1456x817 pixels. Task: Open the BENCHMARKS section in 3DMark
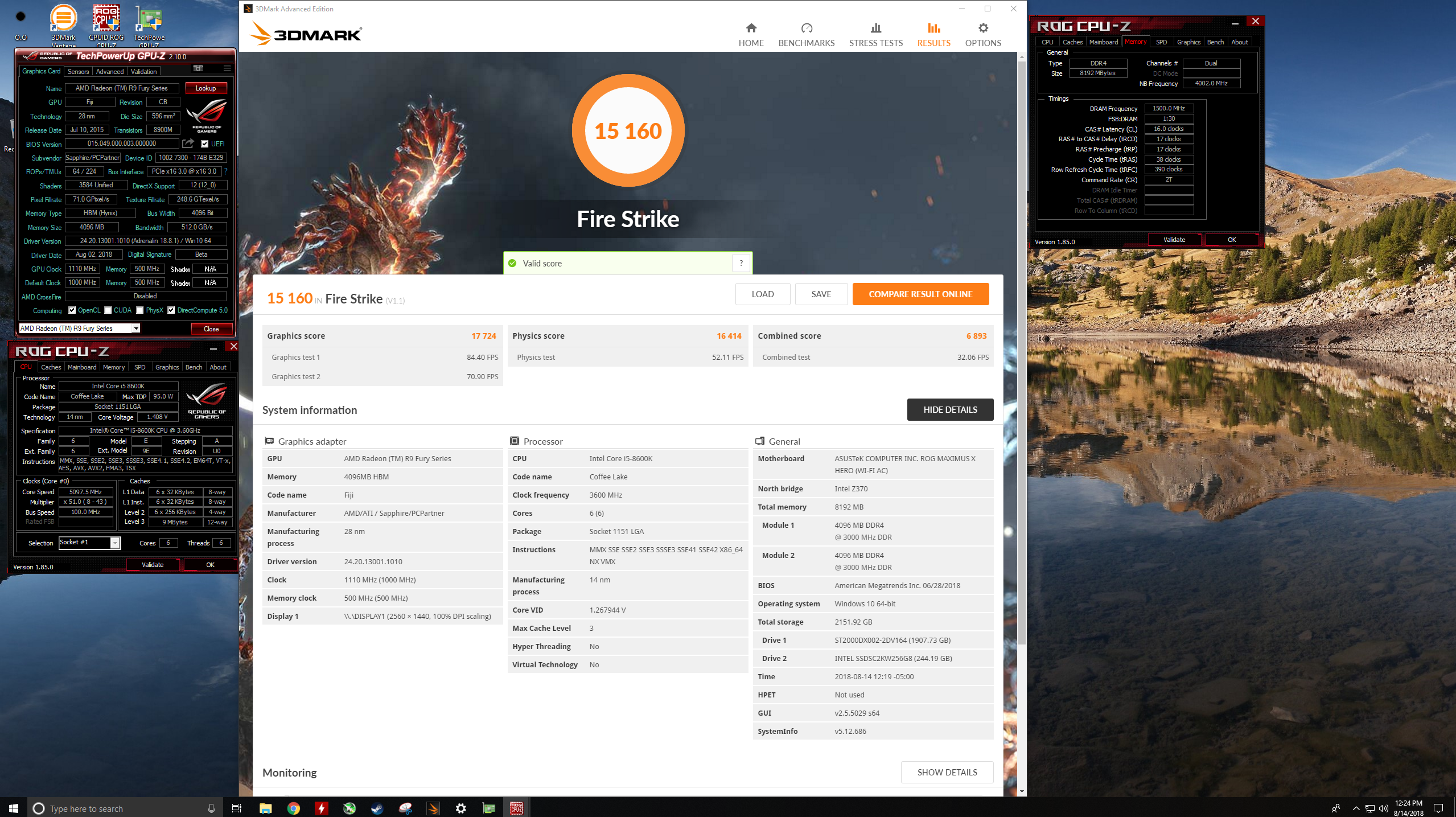[806, 35]
